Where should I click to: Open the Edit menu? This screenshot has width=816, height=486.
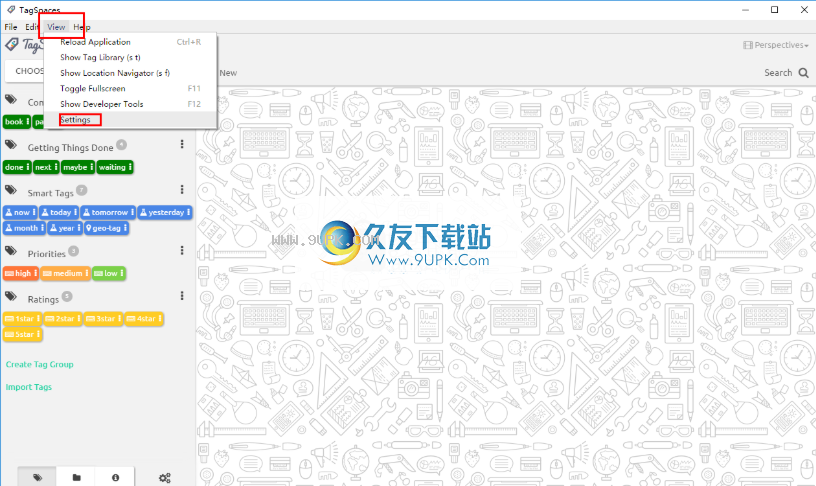32,27
